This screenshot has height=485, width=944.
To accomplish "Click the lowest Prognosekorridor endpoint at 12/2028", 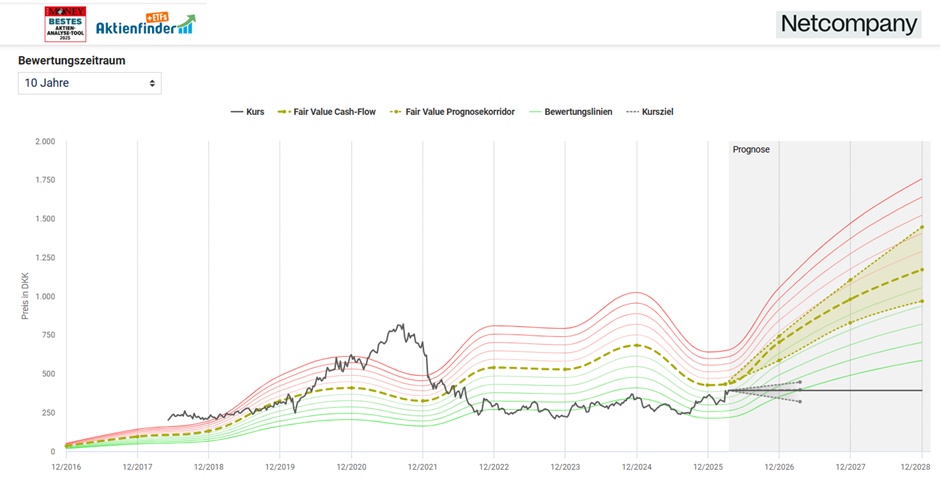I will tap(921, 301).
